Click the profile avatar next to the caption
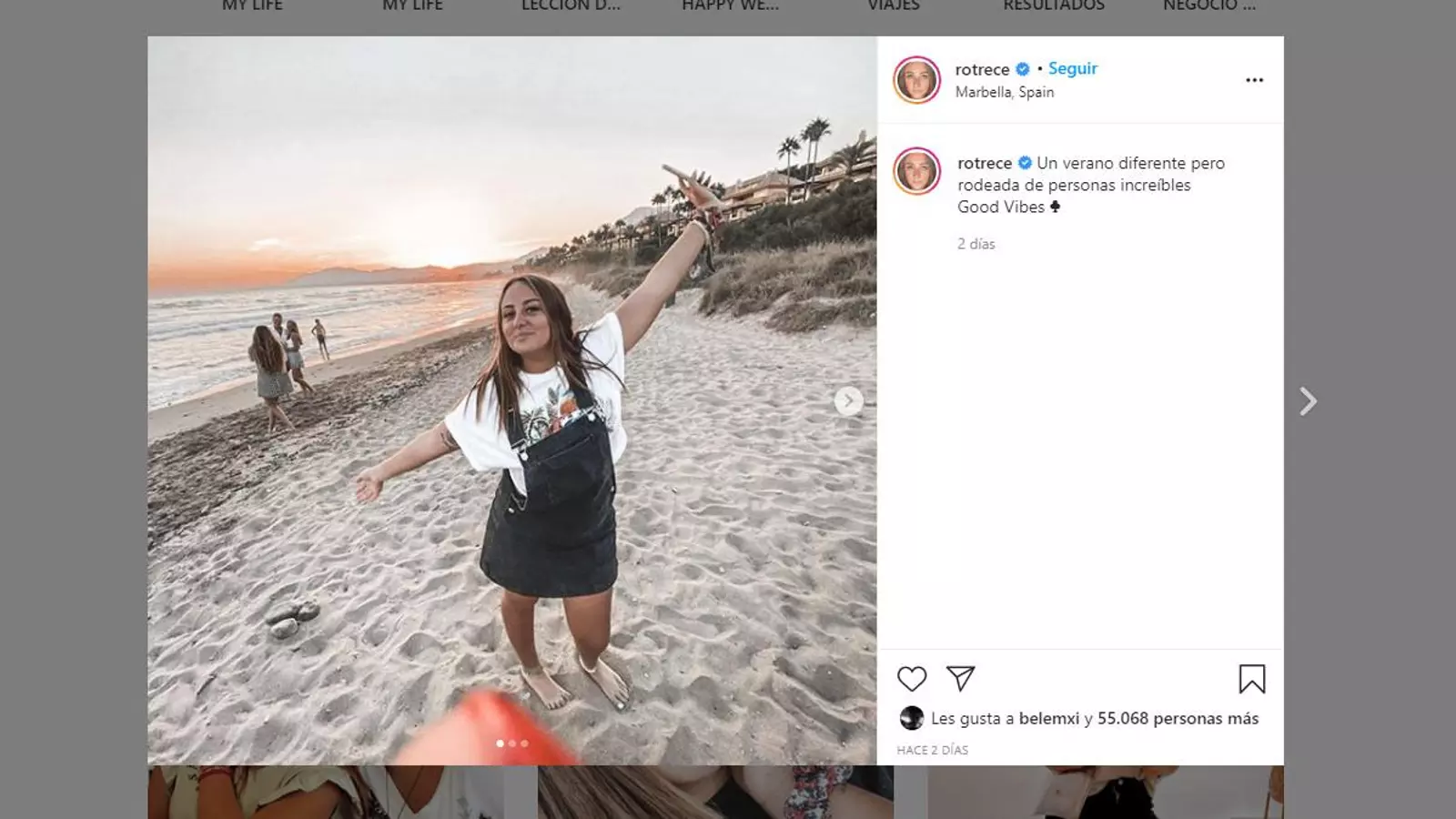Viewport: 1456px width, 819px height. (916, 171)
